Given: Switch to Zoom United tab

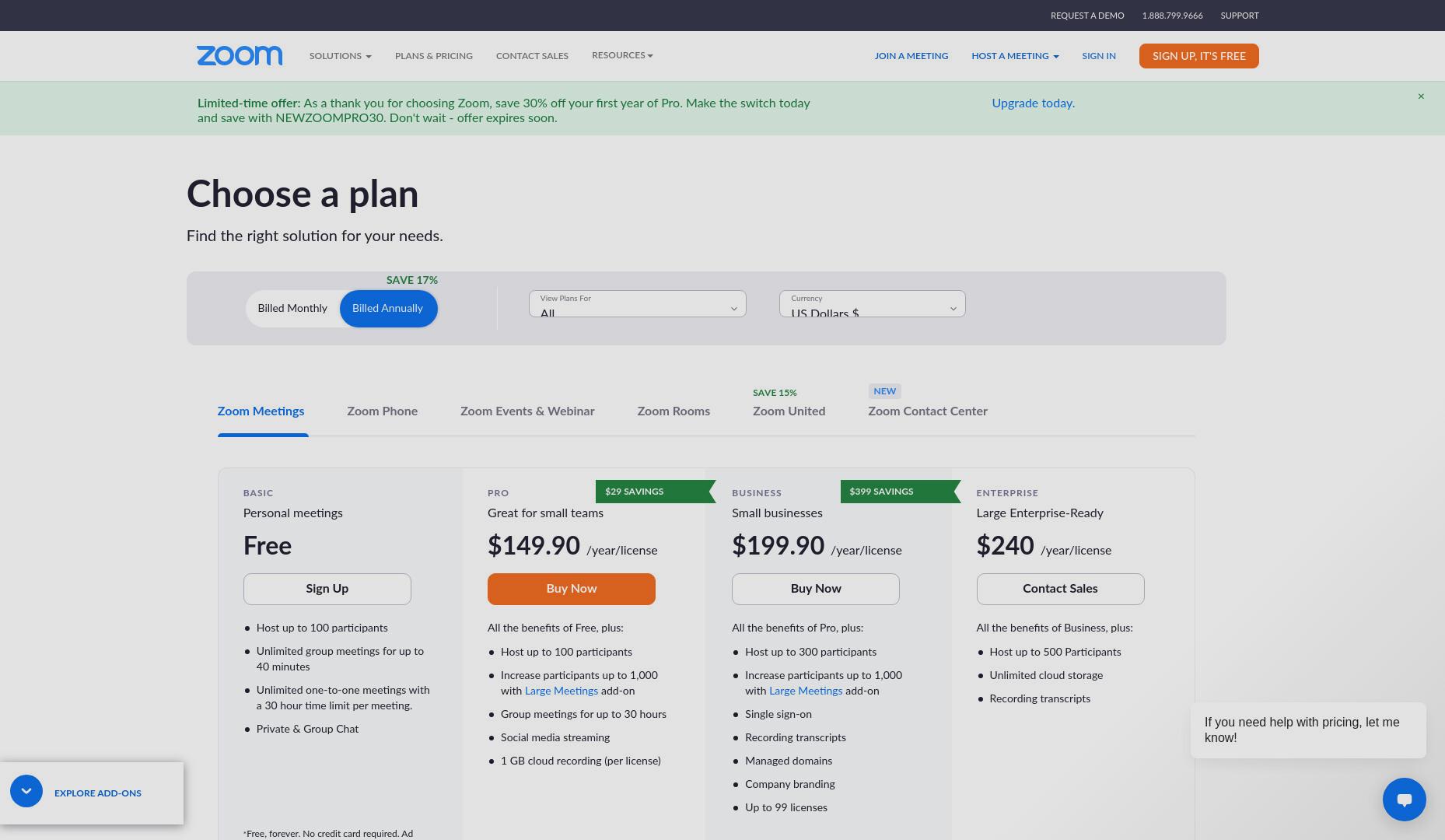Looking at the screenshot, I should 789,411.
